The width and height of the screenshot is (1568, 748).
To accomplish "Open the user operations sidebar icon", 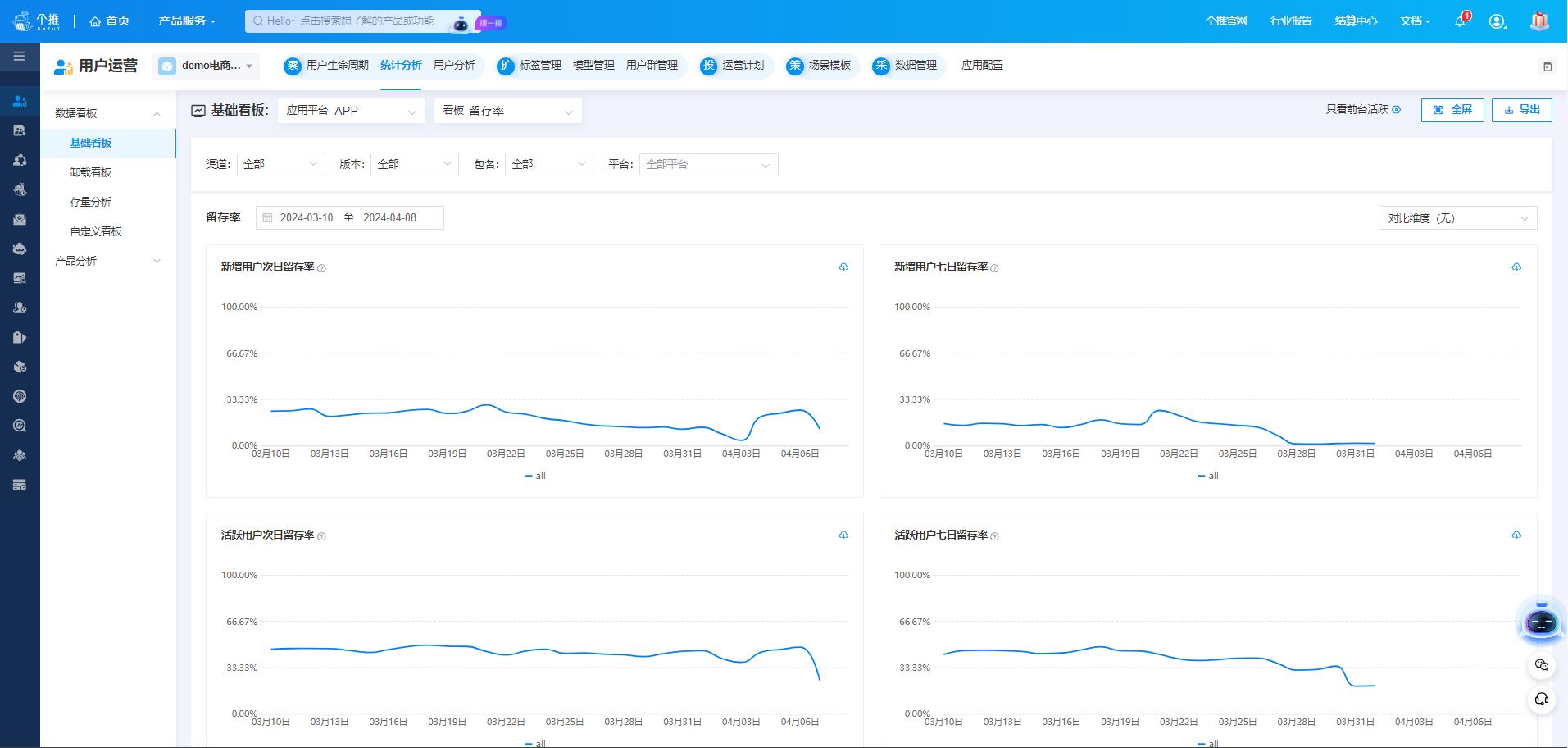I will [20, 101].
